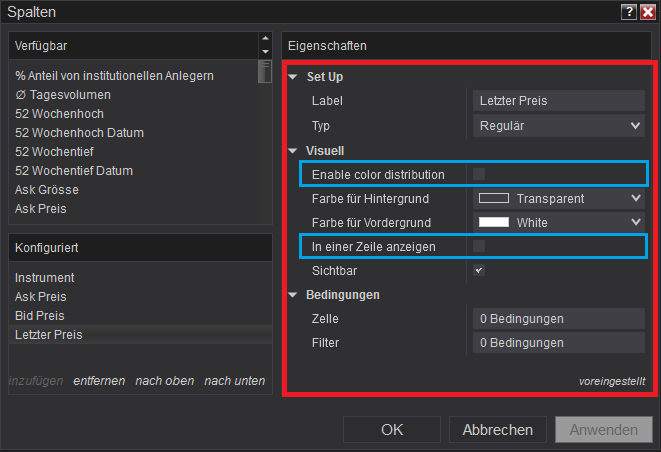Click the Abbrechen button
This screenshot has height=452, width=661.
point(497,430)
